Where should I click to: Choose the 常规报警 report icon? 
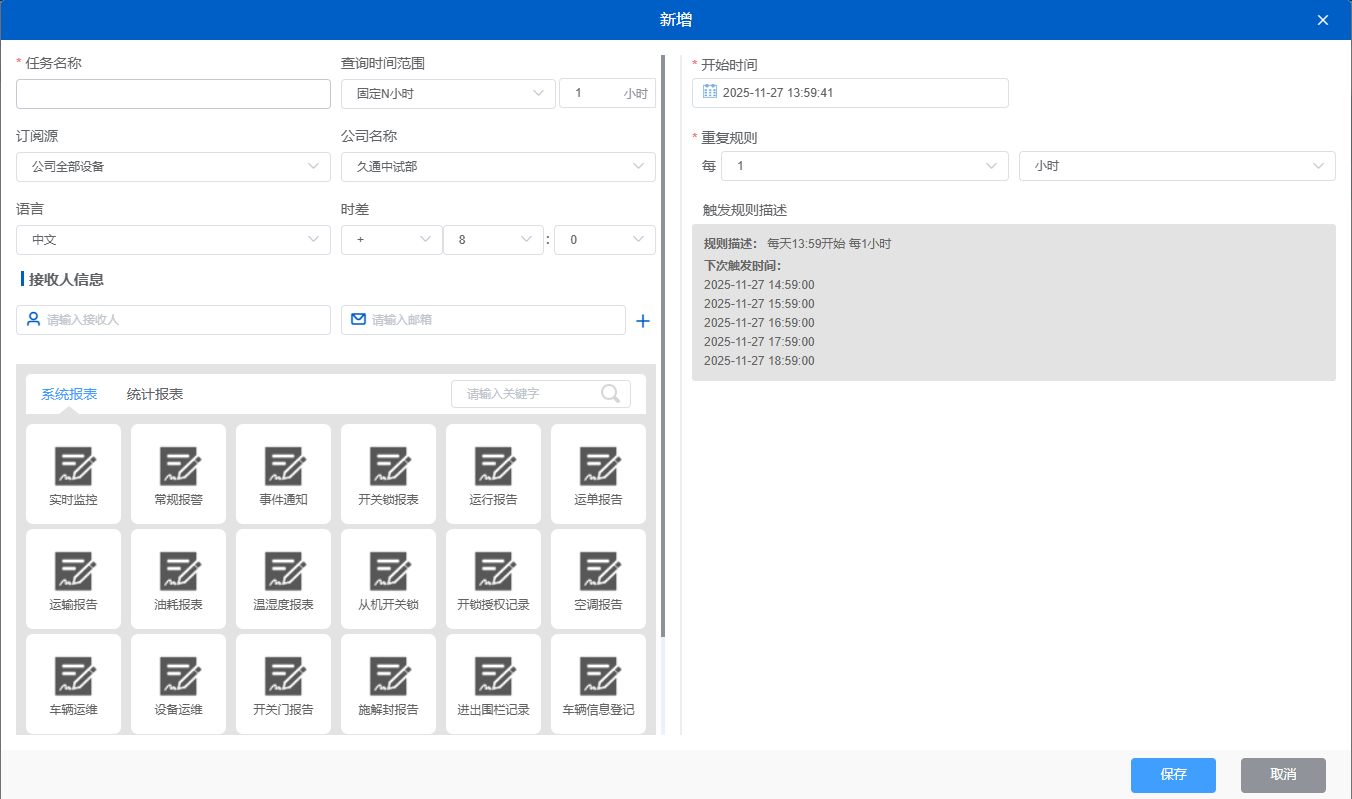tap(178, 468)
